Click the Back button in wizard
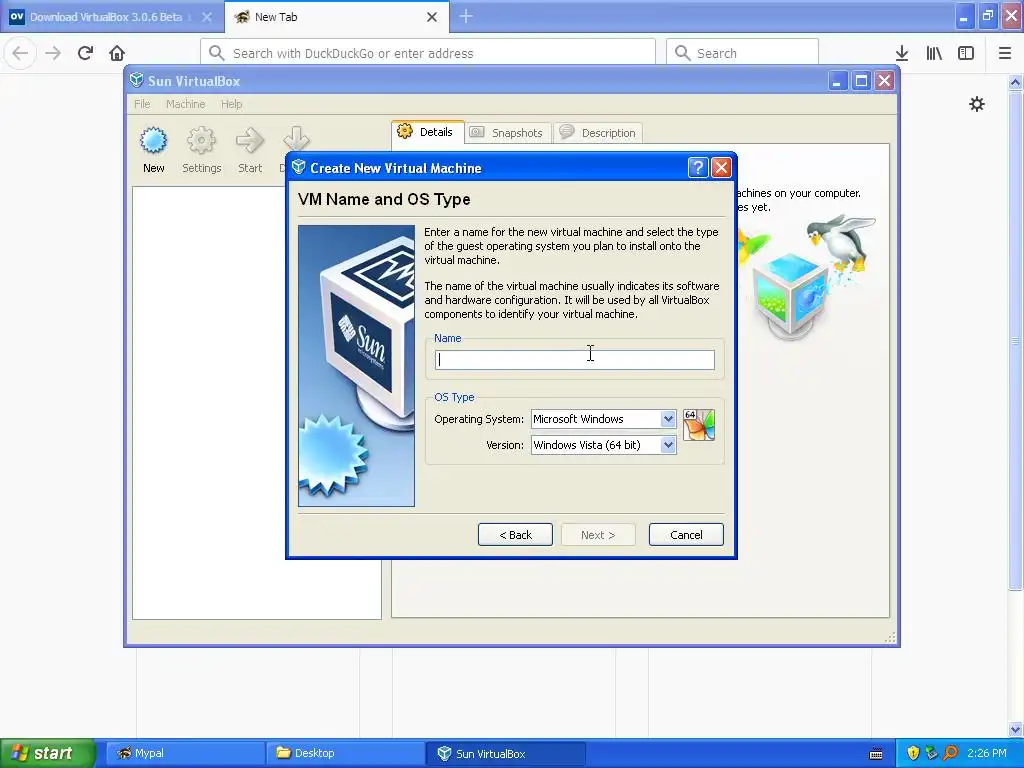The image size is (1024, 768). [515, 535]
